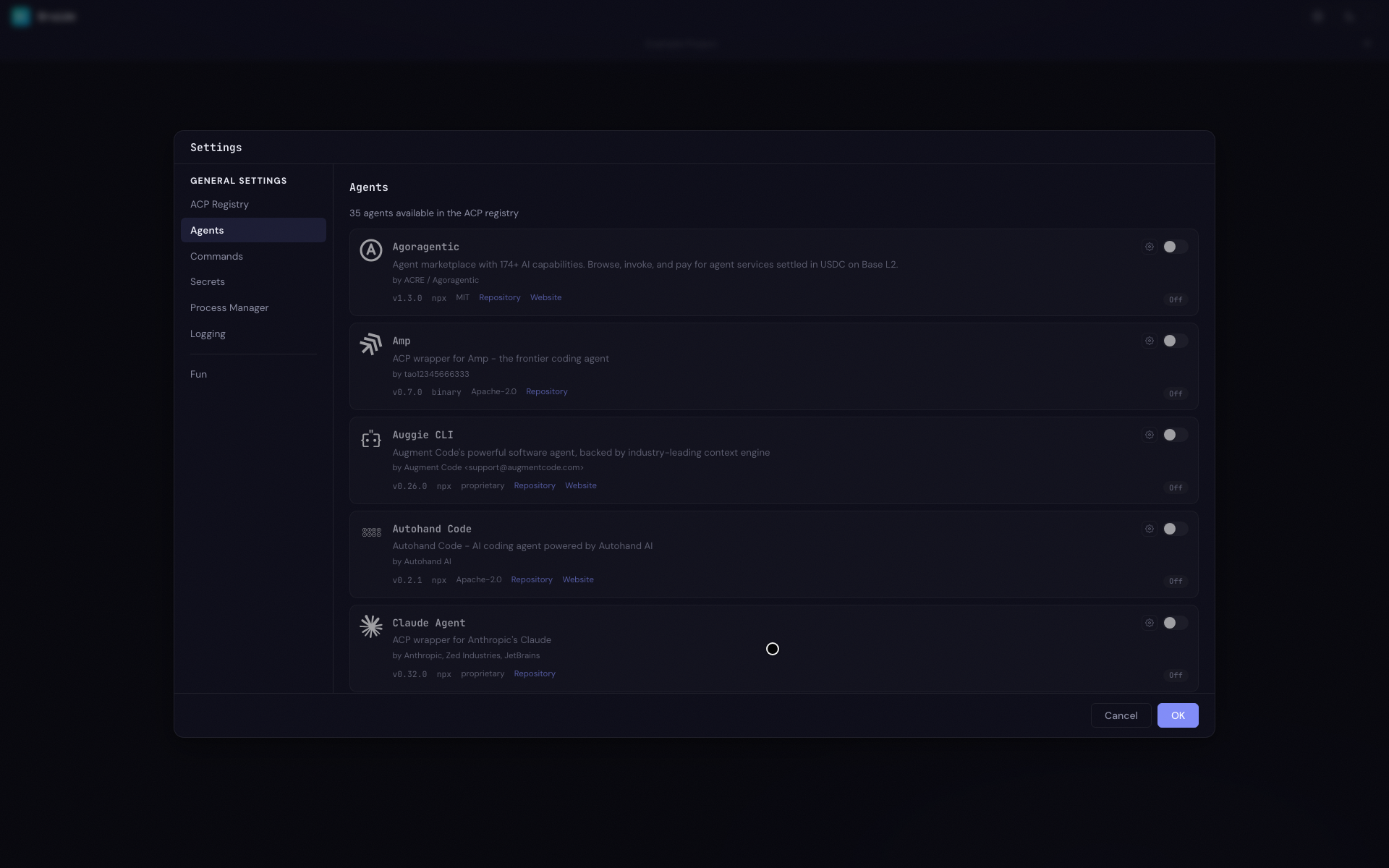Click the Auggie CLI agent title
The image size is (1389, 868).
422,435
